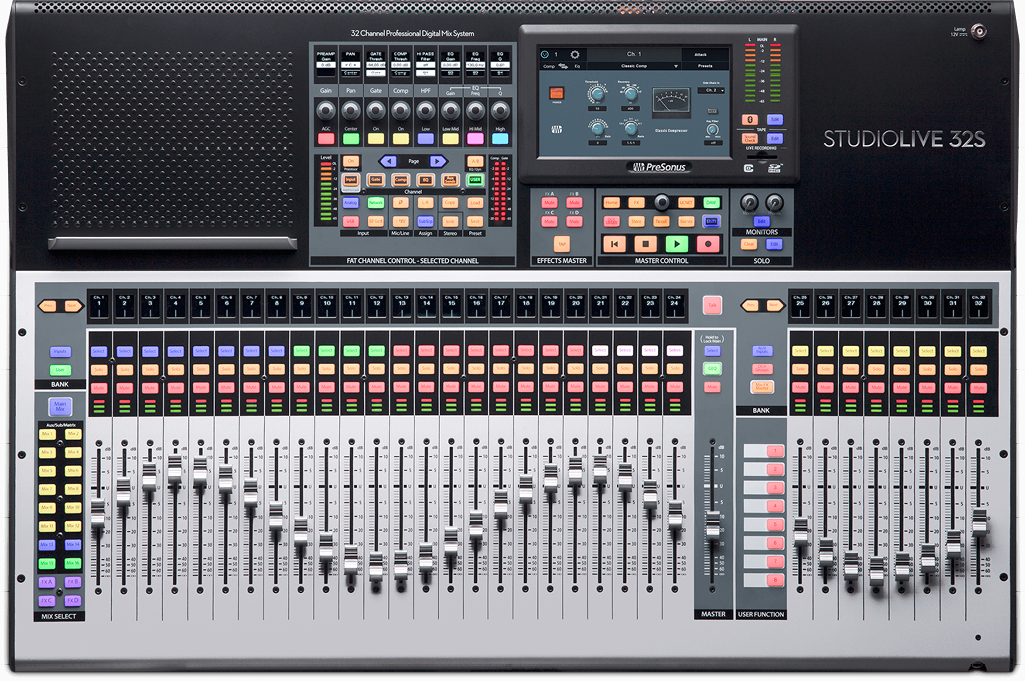Expand the Side Chain In Ch. 2 dropdown
Image resolution: width=1025 pixels, height=686 pixels.
coord(712,90)
